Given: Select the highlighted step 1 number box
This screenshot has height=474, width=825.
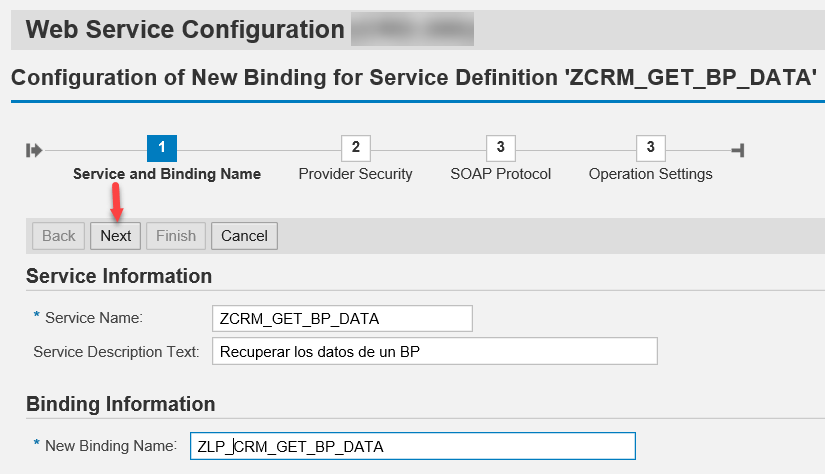Looking at the screenshot, I should pos(162,149).
